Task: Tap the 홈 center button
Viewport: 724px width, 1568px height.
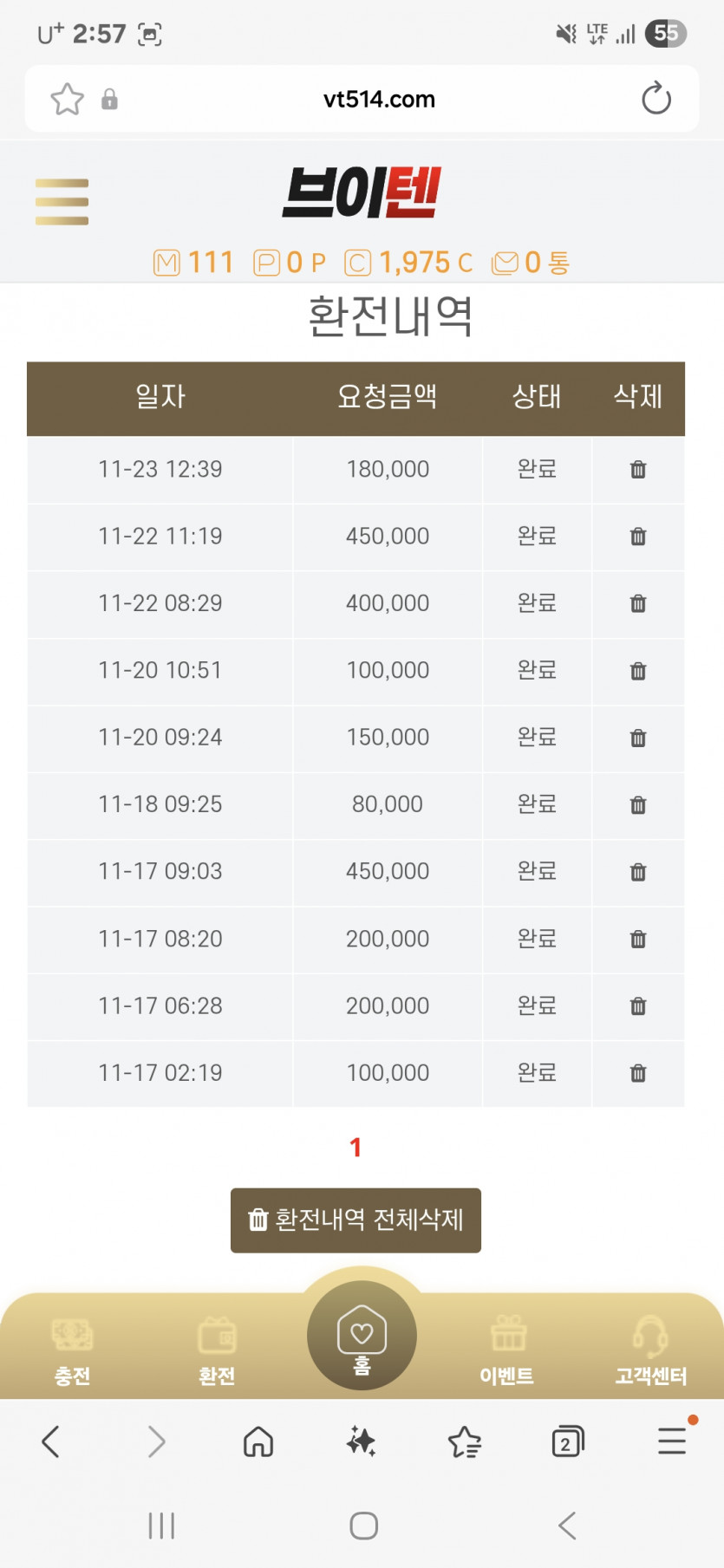Action: 362,1336
